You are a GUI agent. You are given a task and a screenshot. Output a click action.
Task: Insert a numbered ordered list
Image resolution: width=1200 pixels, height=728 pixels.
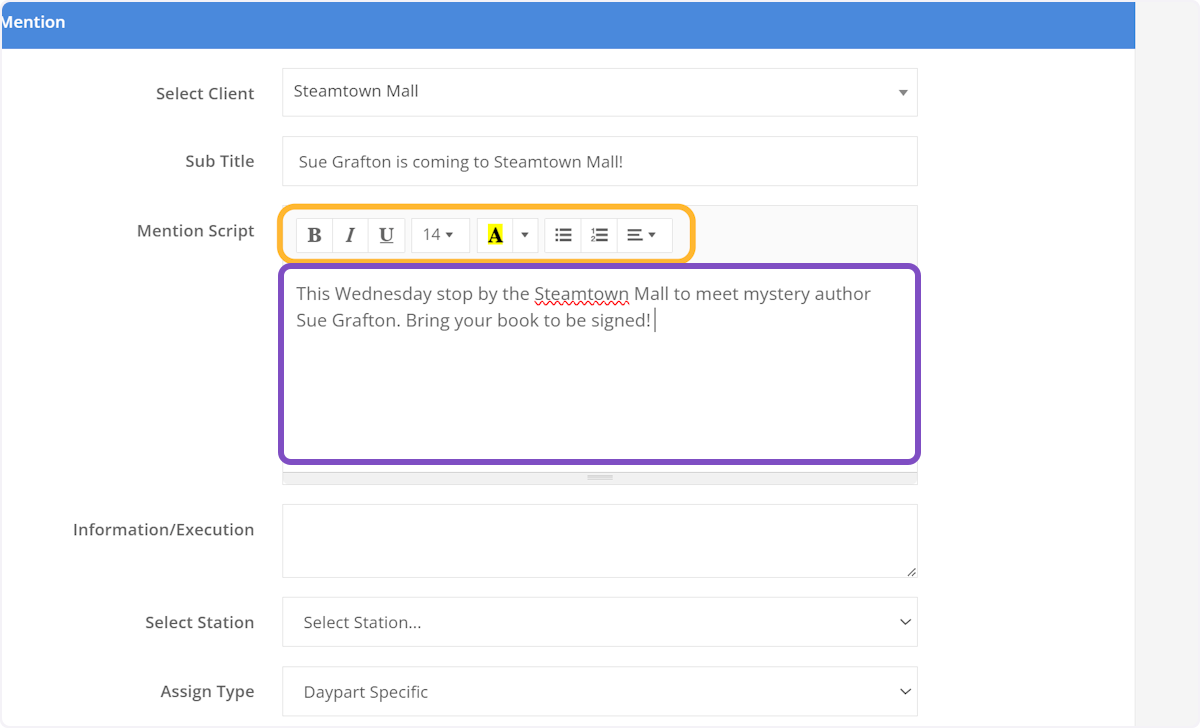(x=599, y=235)
